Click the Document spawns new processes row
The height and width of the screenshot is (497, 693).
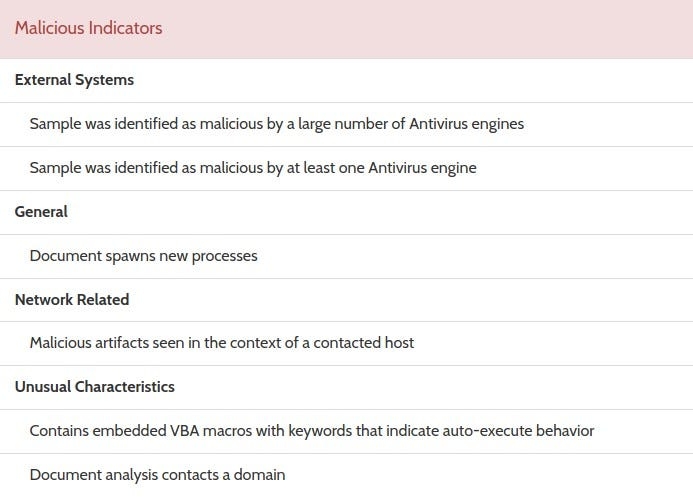point(143,256)
